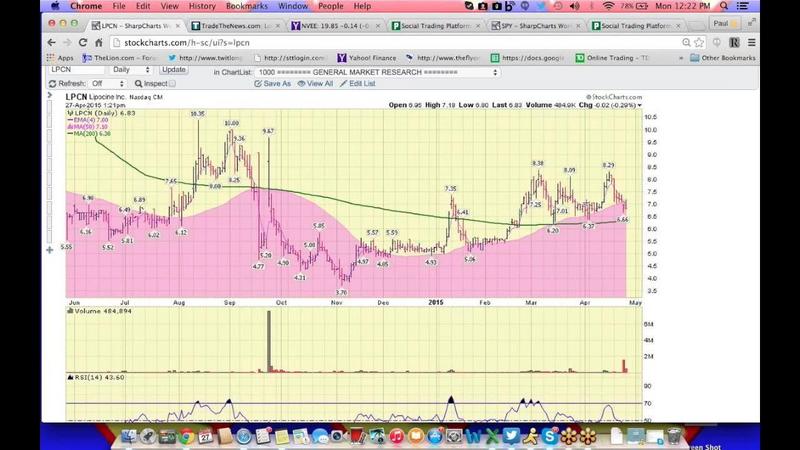Expand the quote data dropdown arrow after Chg
Screen dimensions: 800x450
point(639,105)
